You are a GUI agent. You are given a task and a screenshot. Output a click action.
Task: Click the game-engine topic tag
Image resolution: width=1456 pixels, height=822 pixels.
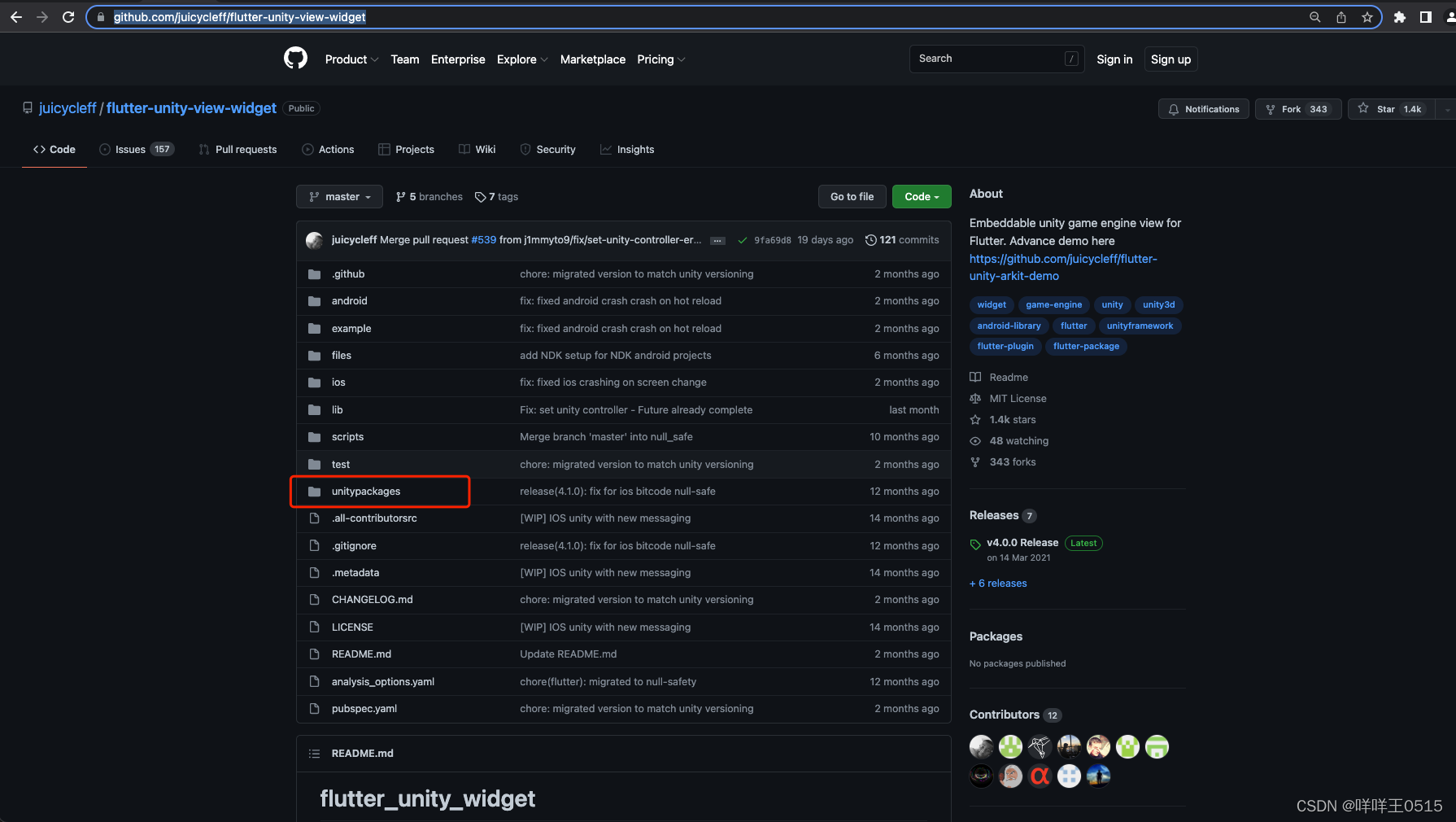[x=1053, y=304]
